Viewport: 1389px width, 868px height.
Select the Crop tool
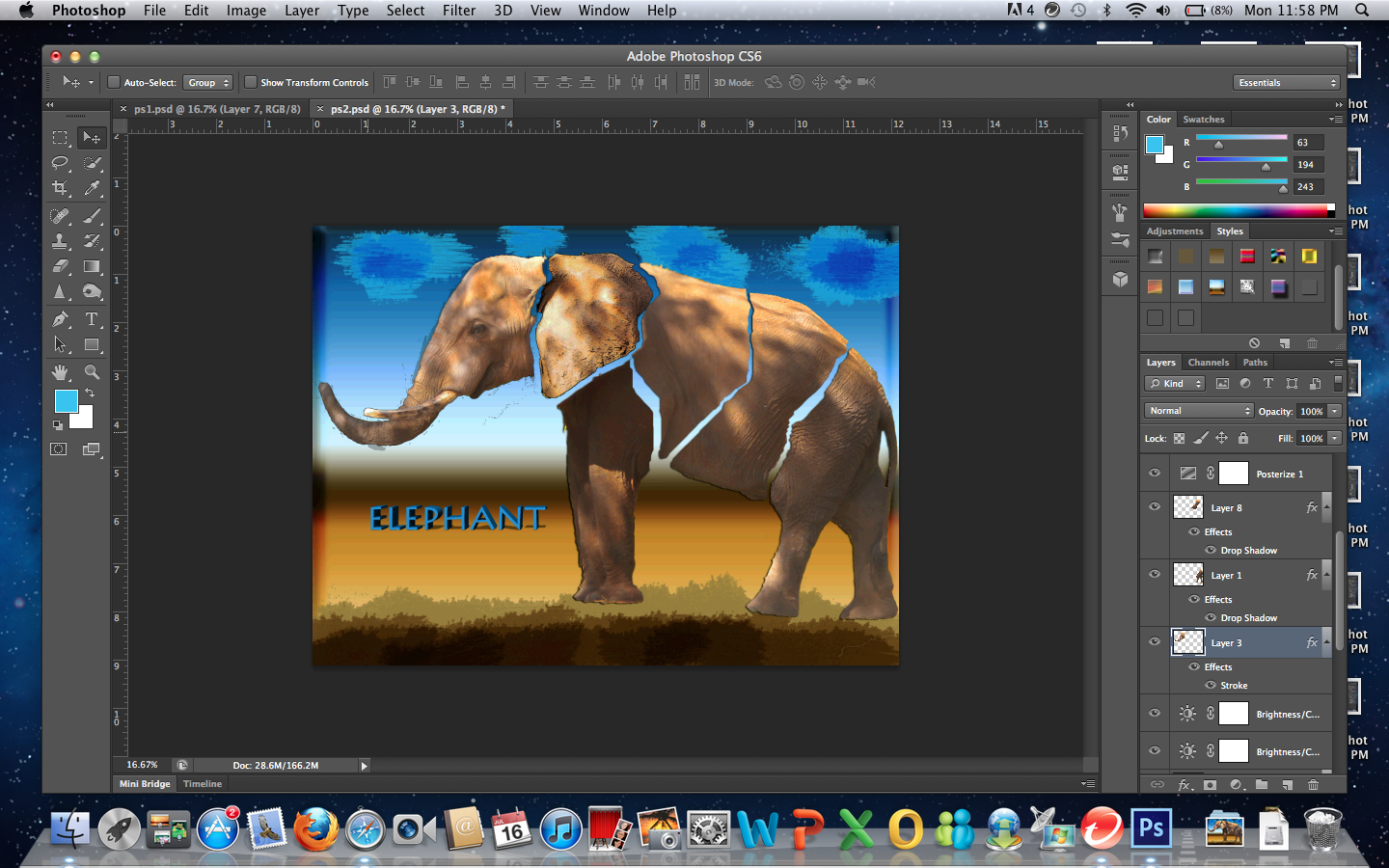pyautogui.click(x=60, y=188)
